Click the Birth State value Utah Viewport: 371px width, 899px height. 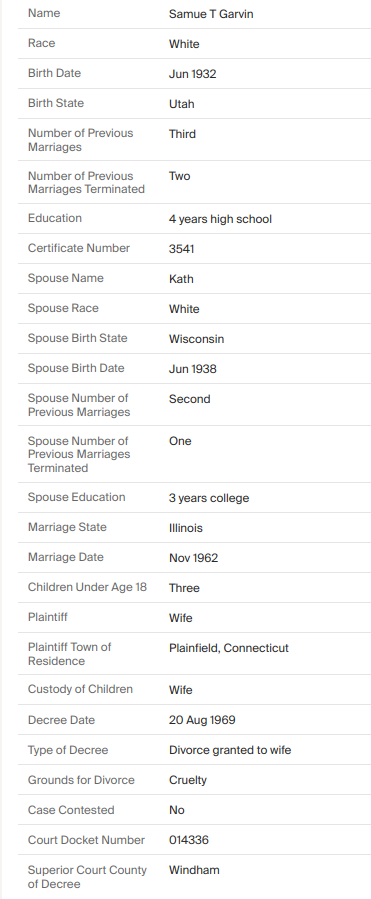coord(181,104)
